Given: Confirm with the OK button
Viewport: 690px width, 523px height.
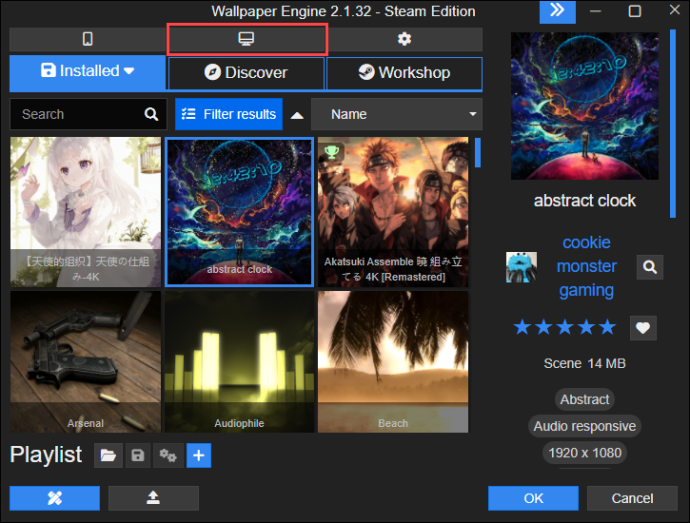Looking at the screenshot, I should (533, 498).
